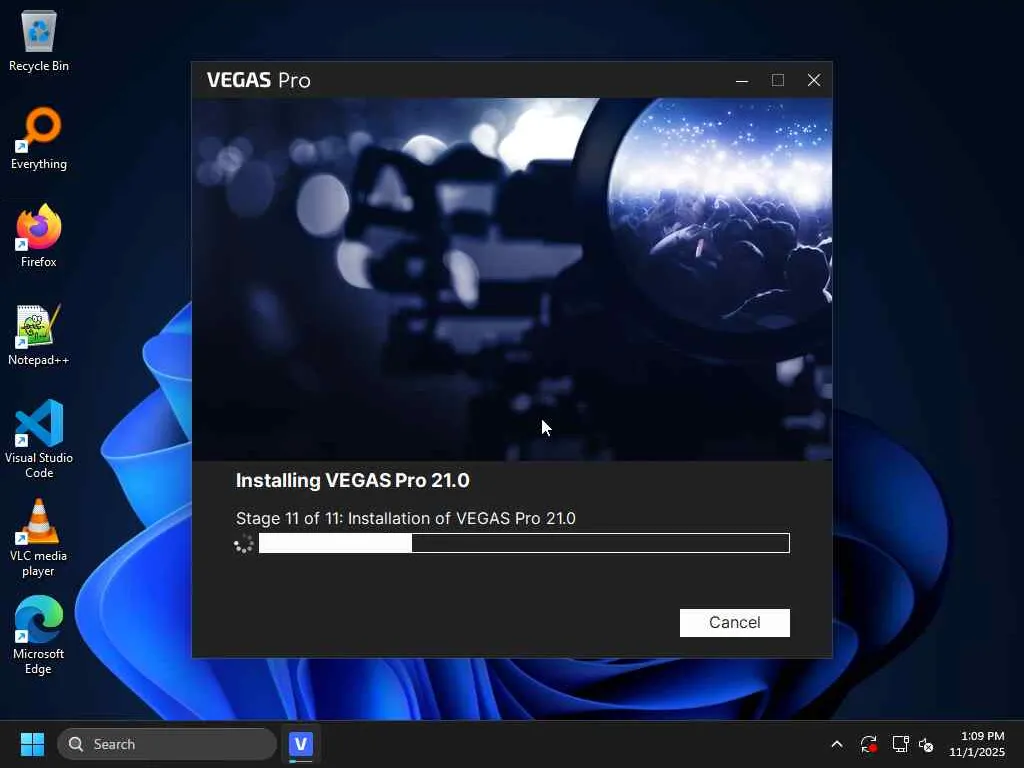Click the VEGAS Pro title logo
Screen dimensions: 1024x768
pyautogui.click(x=259, y=80)
